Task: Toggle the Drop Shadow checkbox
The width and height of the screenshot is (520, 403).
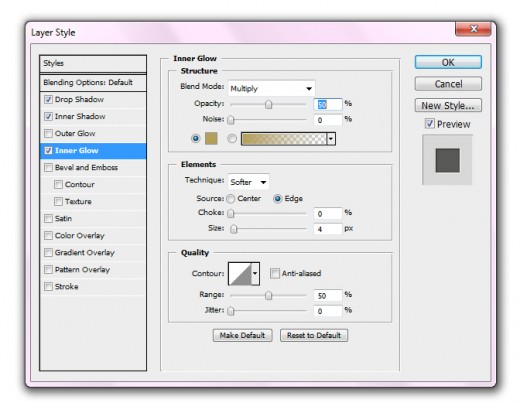Action: tap(48, 99)
